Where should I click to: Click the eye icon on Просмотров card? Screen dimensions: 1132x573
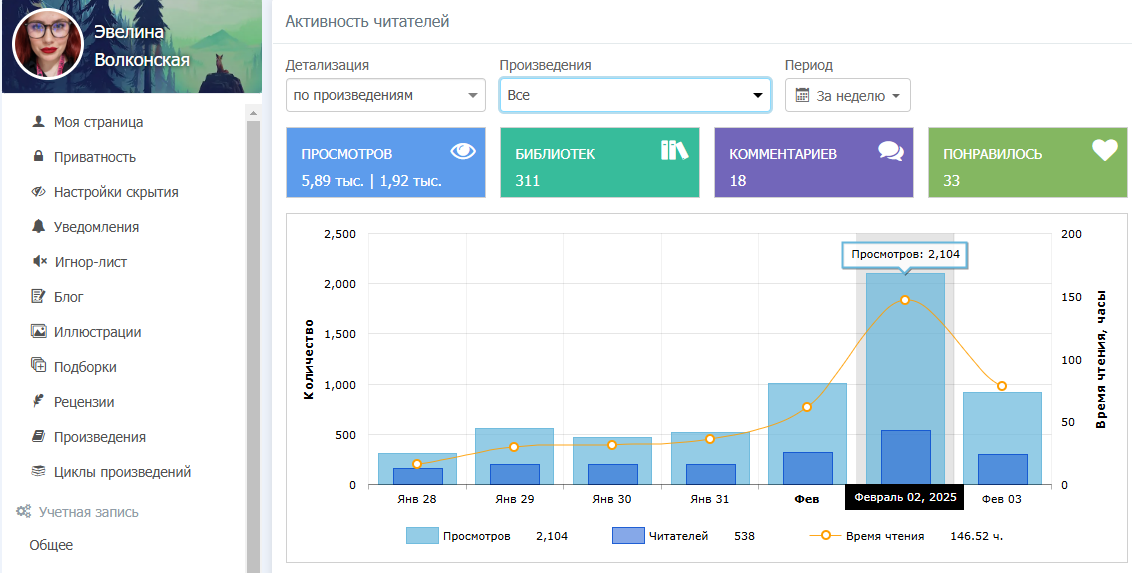pos(462,151)
